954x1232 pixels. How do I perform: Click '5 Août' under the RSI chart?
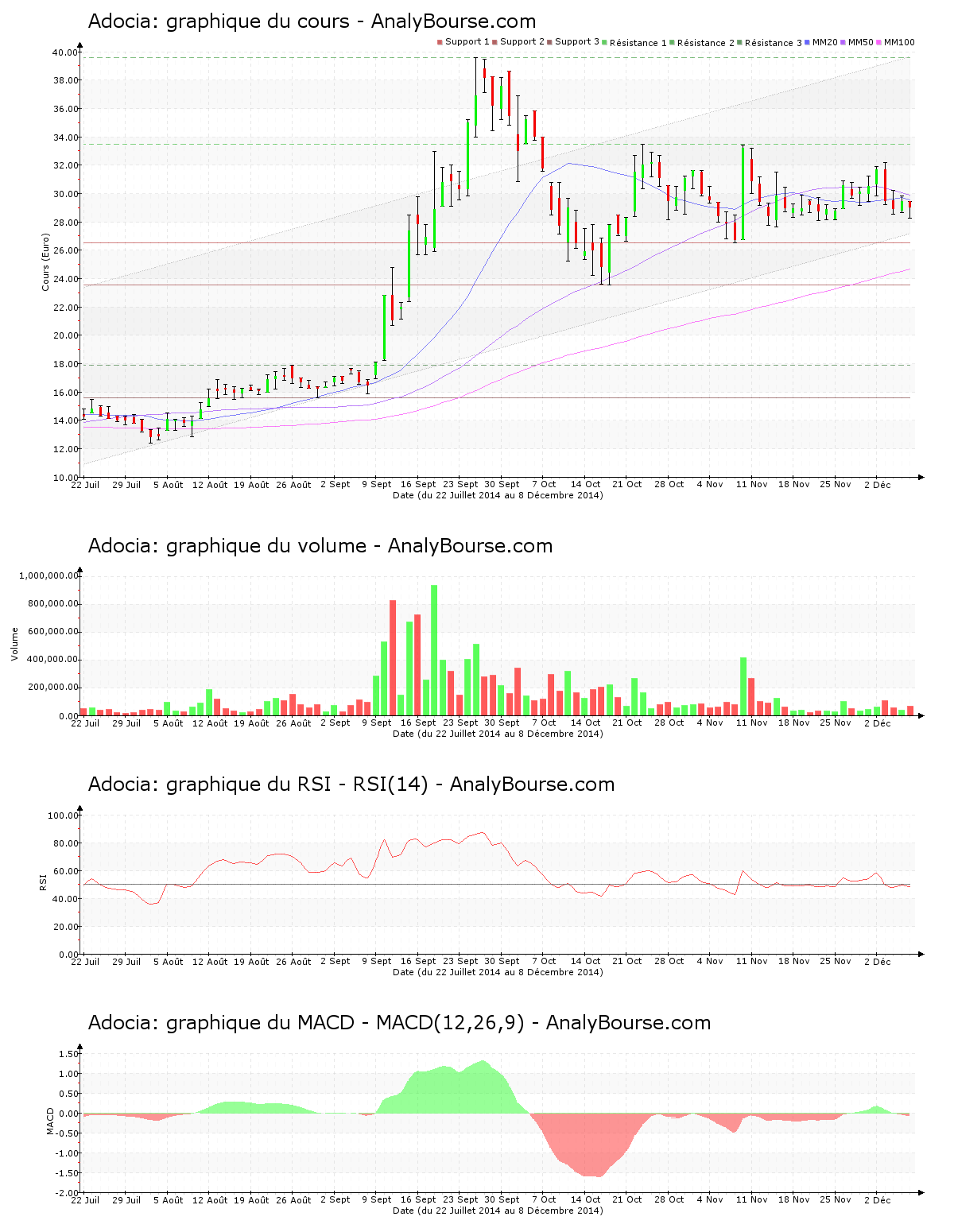coord(168,961)
